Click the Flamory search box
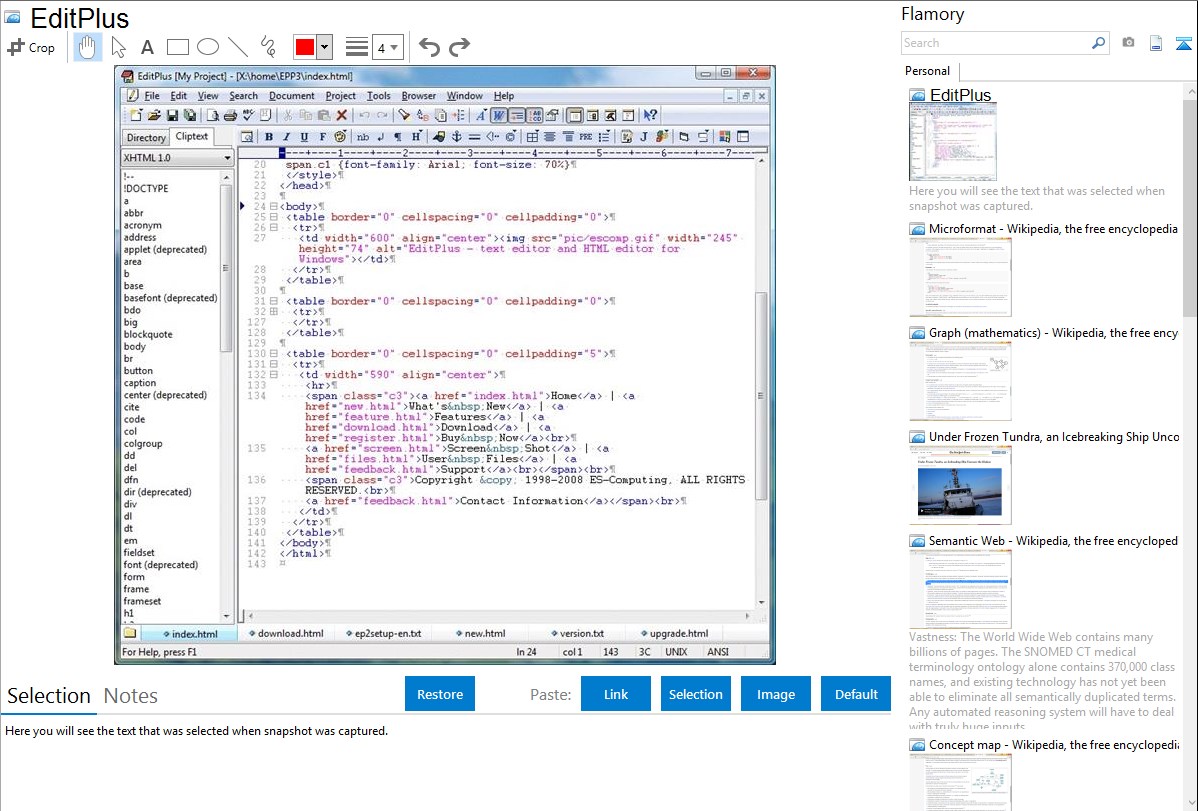 pos(995,43)
